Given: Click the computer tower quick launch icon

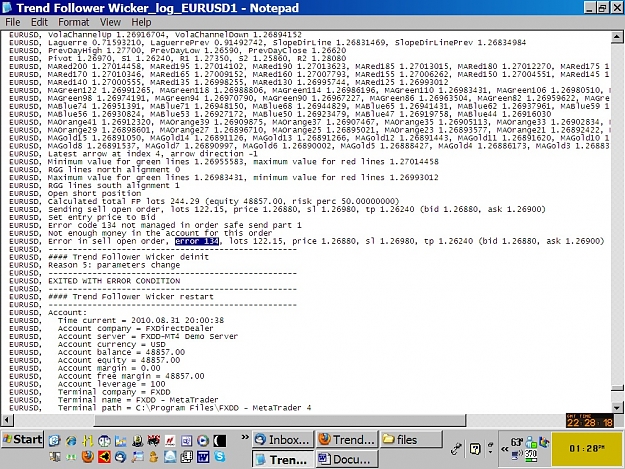Looking at the screenshot, I should [55, 457].
